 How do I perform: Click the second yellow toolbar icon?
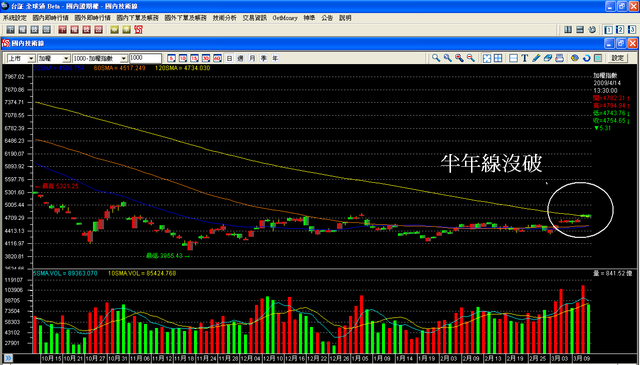coord(127,30)
